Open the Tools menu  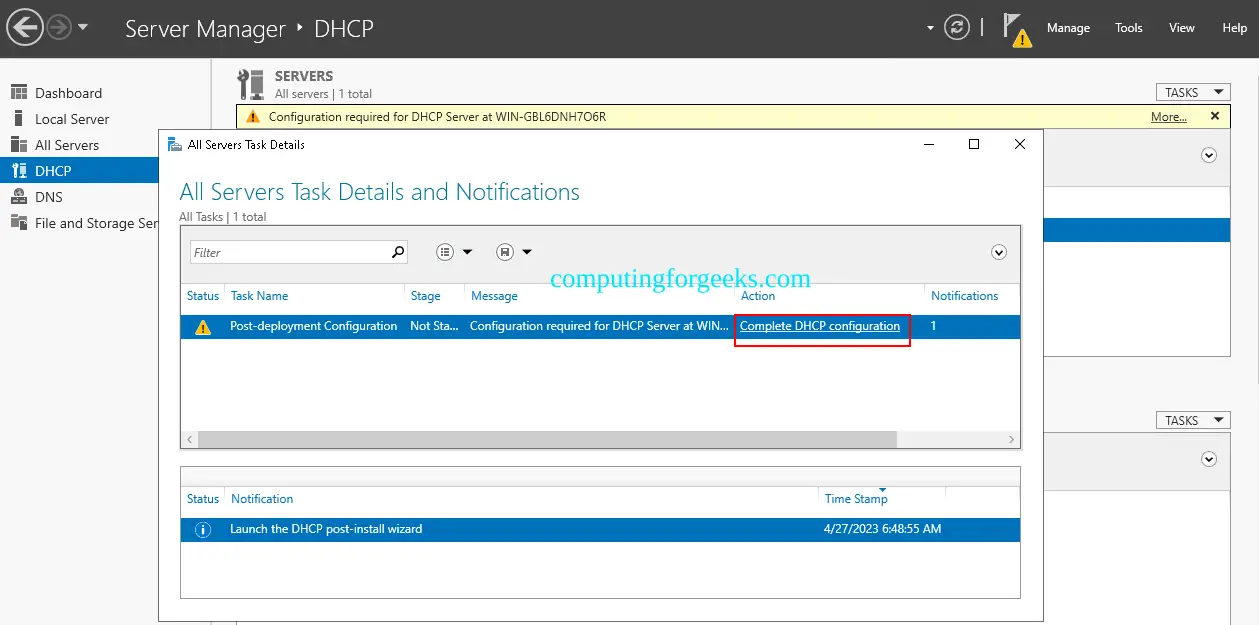tap(1128, 28)
